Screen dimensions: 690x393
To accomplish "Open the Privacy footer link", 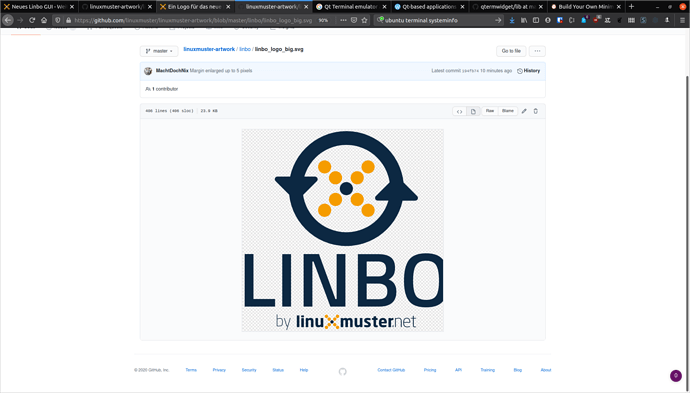I will coord(219,370).
